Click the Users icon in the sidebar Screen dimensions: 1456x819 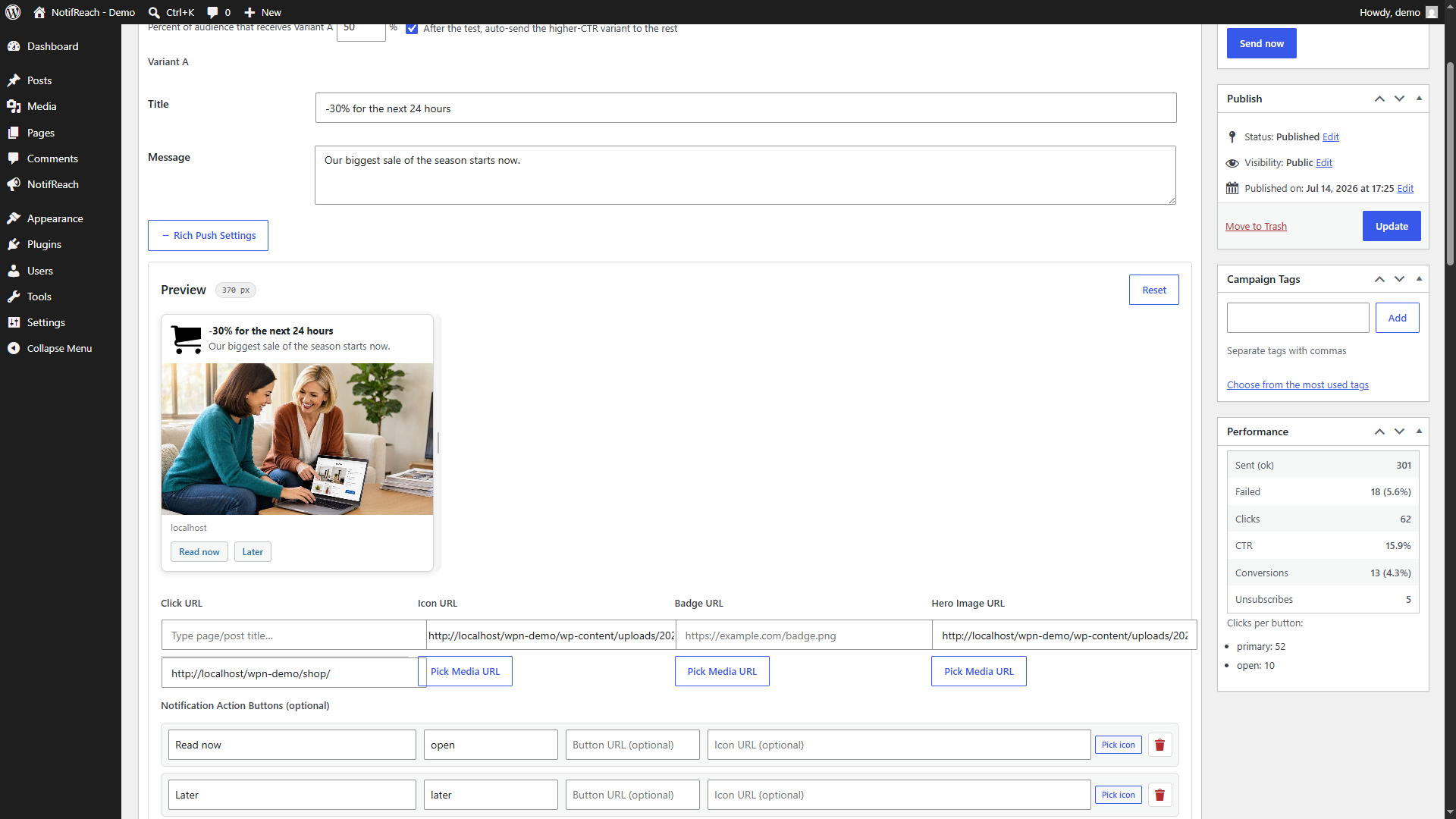point(14,271)
